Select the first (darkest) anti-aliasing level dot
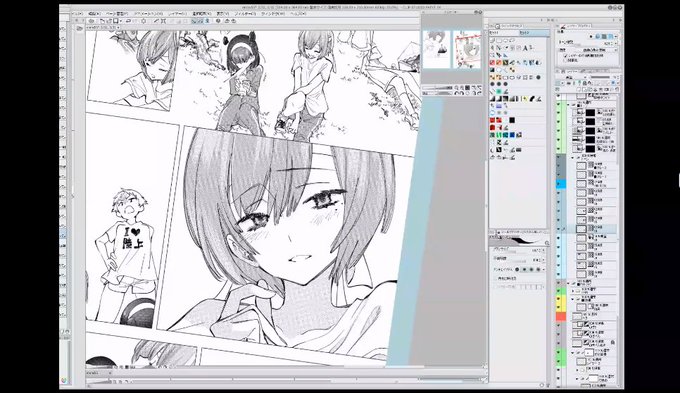This screenshot has width=680, height=393. (x=517, y=269)
